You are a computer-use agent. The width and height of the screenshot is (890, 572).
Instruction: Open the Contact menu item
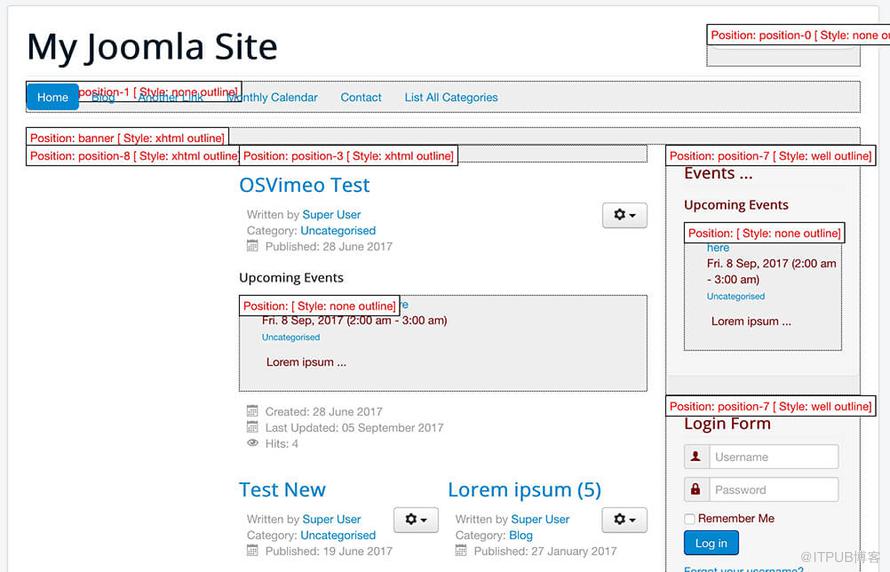(361, 97)
